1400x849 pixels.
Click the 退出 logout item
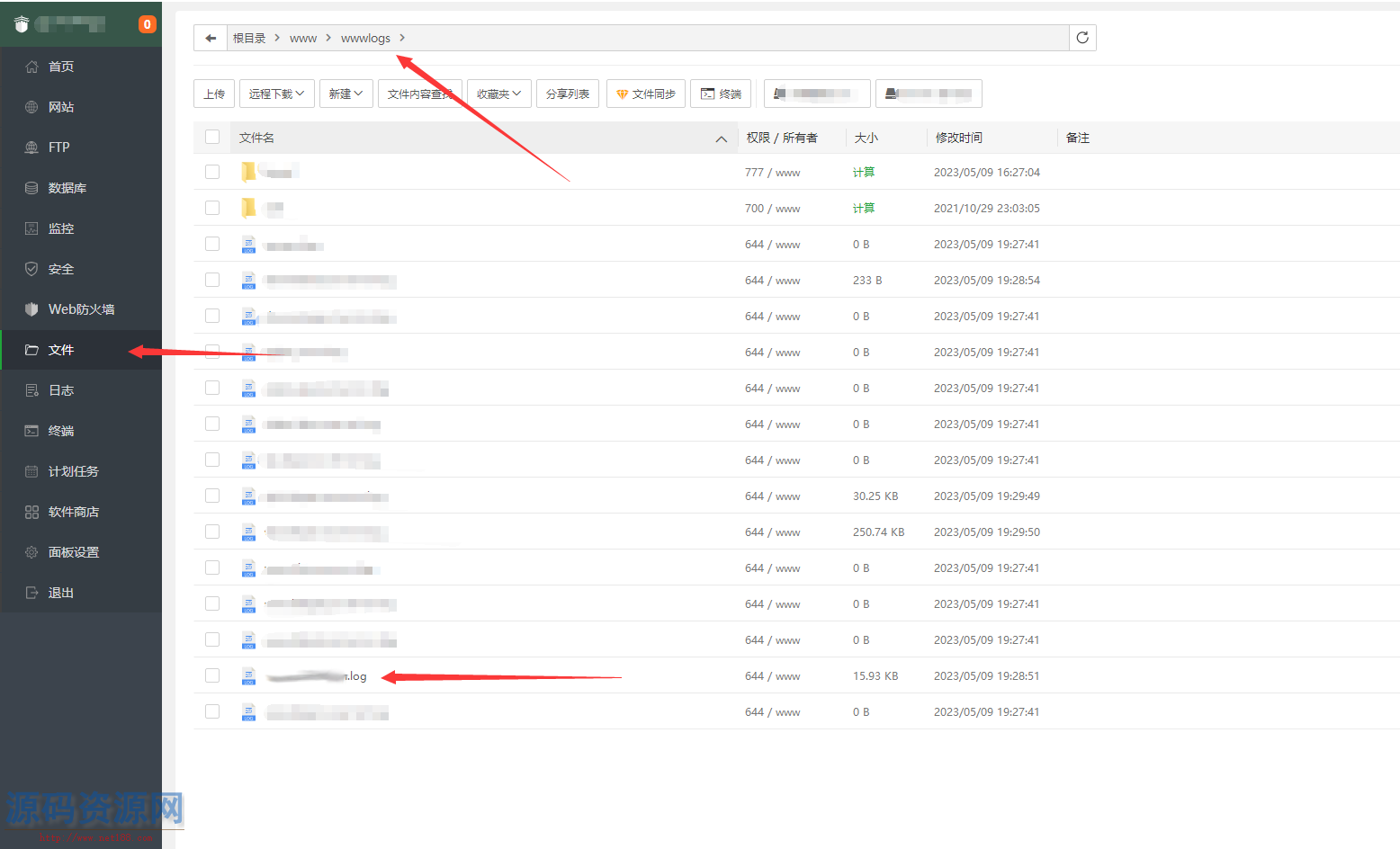click(60, 593)
